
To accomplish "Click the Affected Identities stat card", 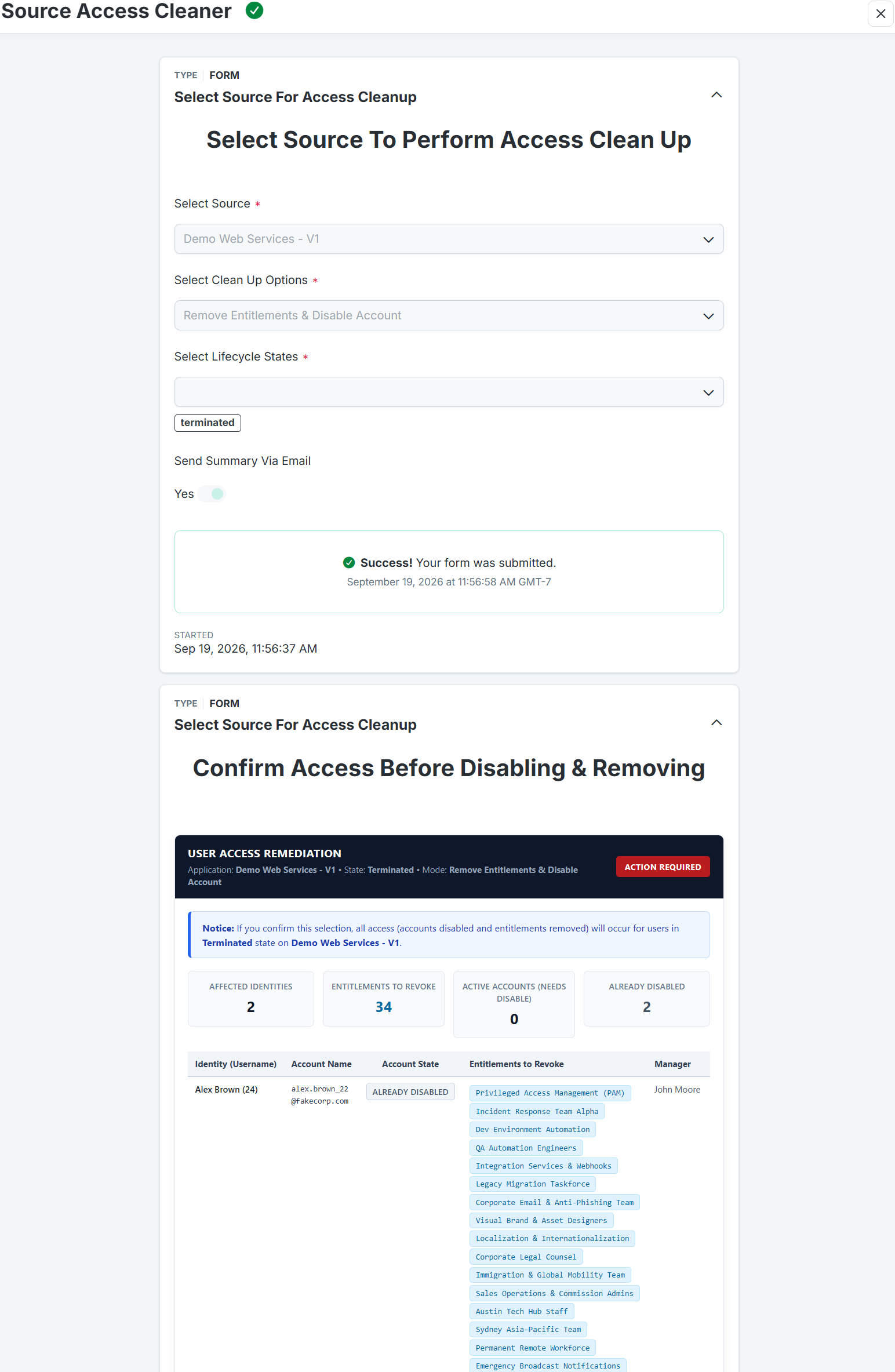I will click(251, 998).
